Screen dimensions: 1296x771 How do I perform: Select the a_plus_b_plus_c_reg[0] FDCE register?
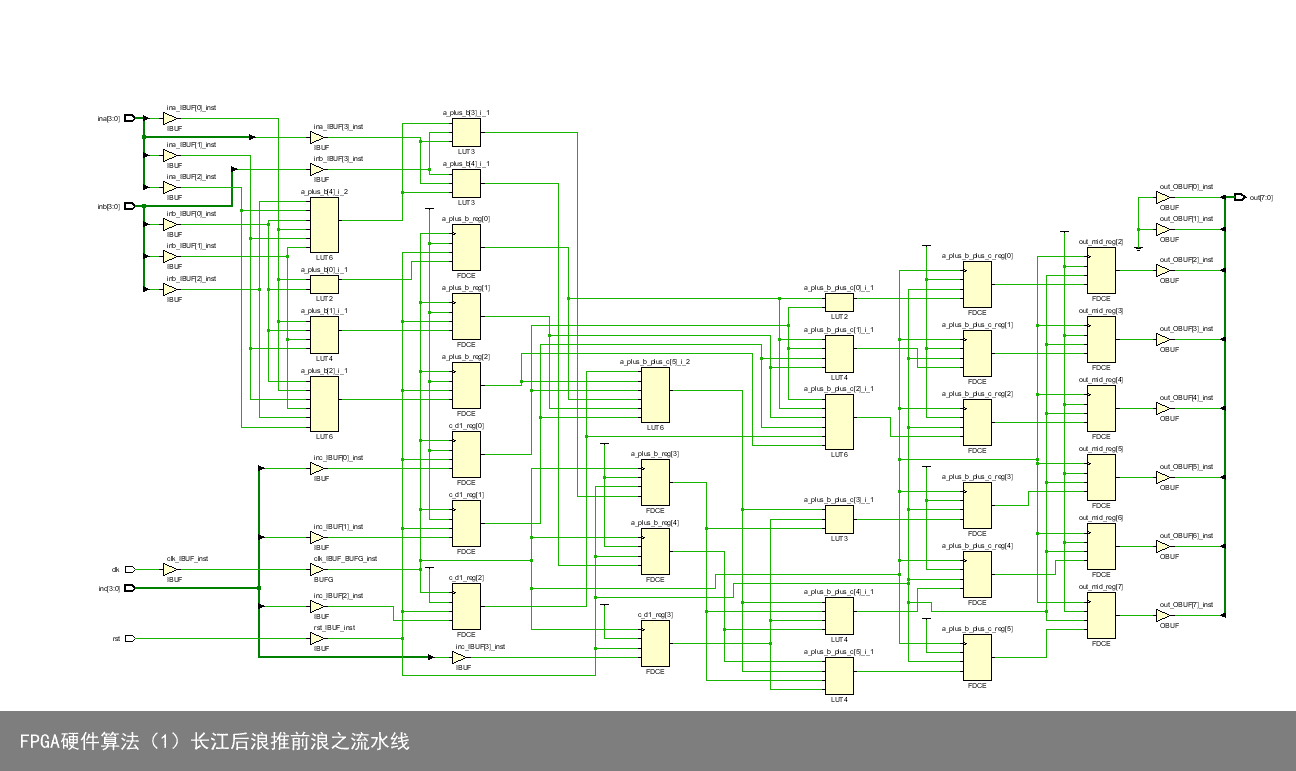(x=977, y=284)
